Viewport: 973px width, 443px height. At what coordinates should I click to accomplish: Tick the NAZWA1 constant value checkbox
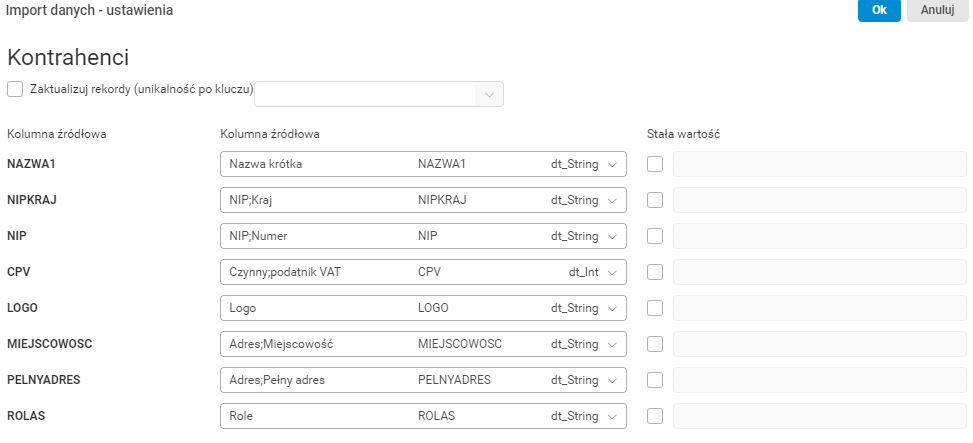point(655,164)
